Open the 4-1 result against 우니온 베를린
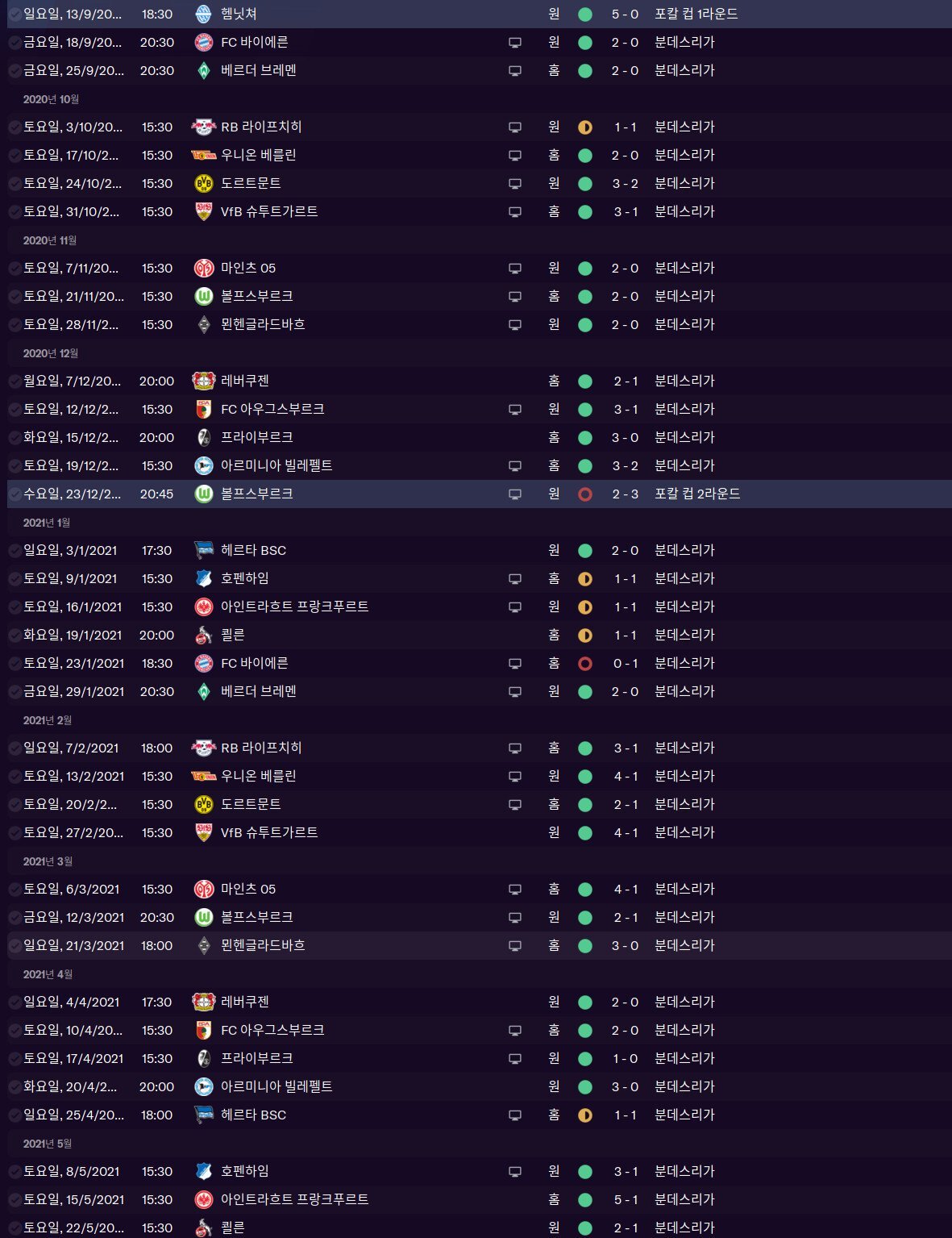The image size is (952, 1238). pyautogui.click(x=626, y=776)
